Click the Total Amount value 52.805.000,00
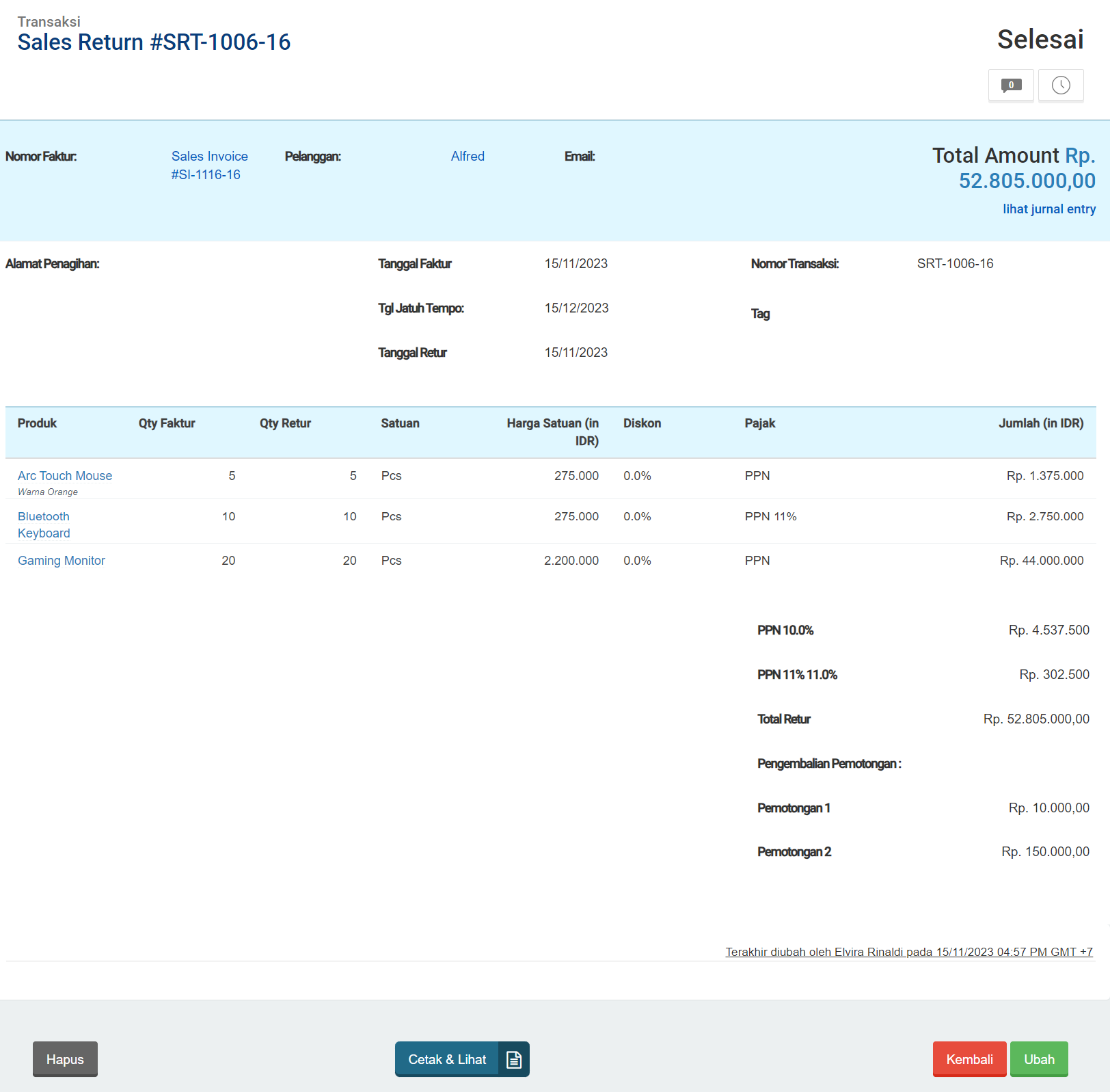 point(1027,181)
